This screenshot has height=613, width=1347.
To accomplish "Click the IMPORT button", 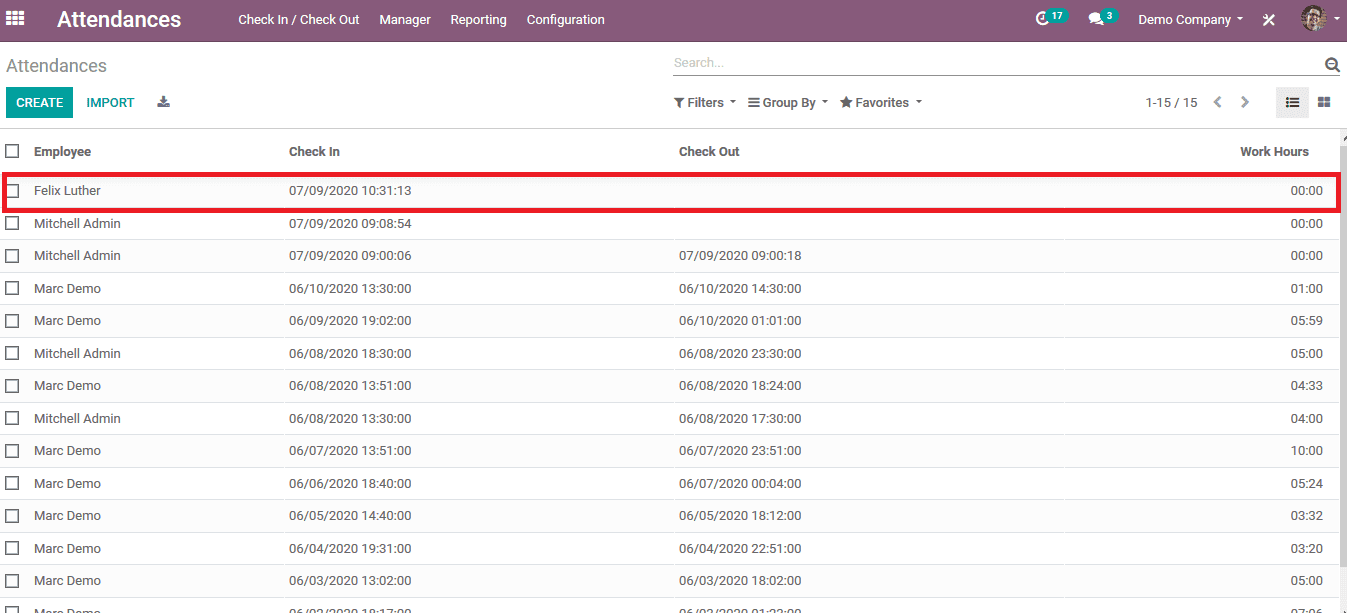I will [x=110, y=103].
